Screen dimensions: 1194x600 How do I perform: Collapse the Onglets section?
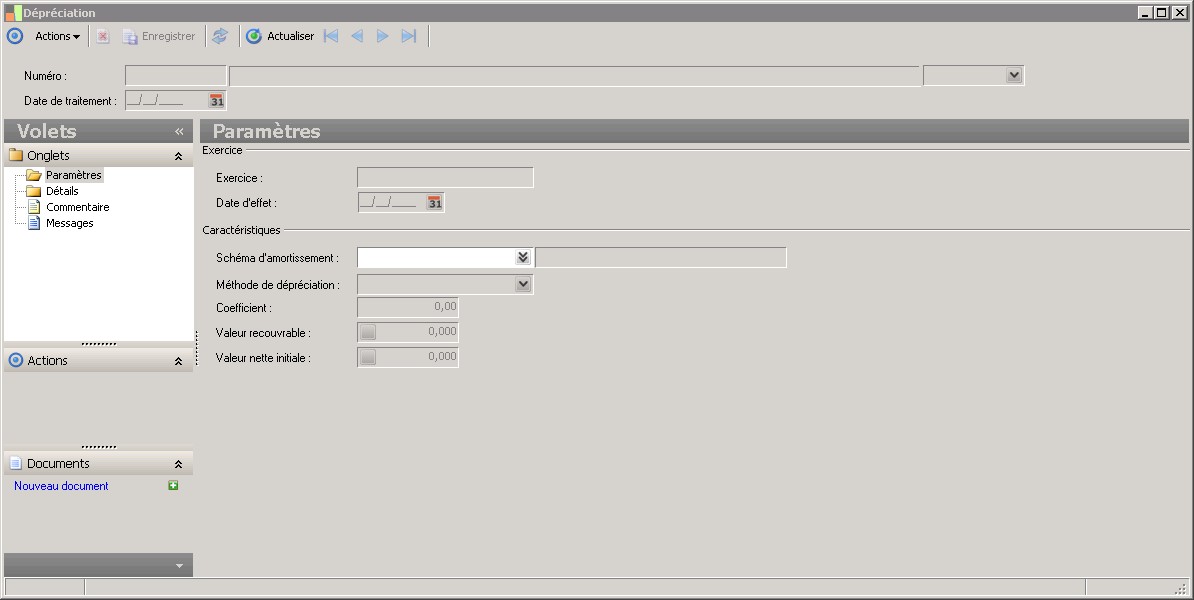[x=178, y=156]
